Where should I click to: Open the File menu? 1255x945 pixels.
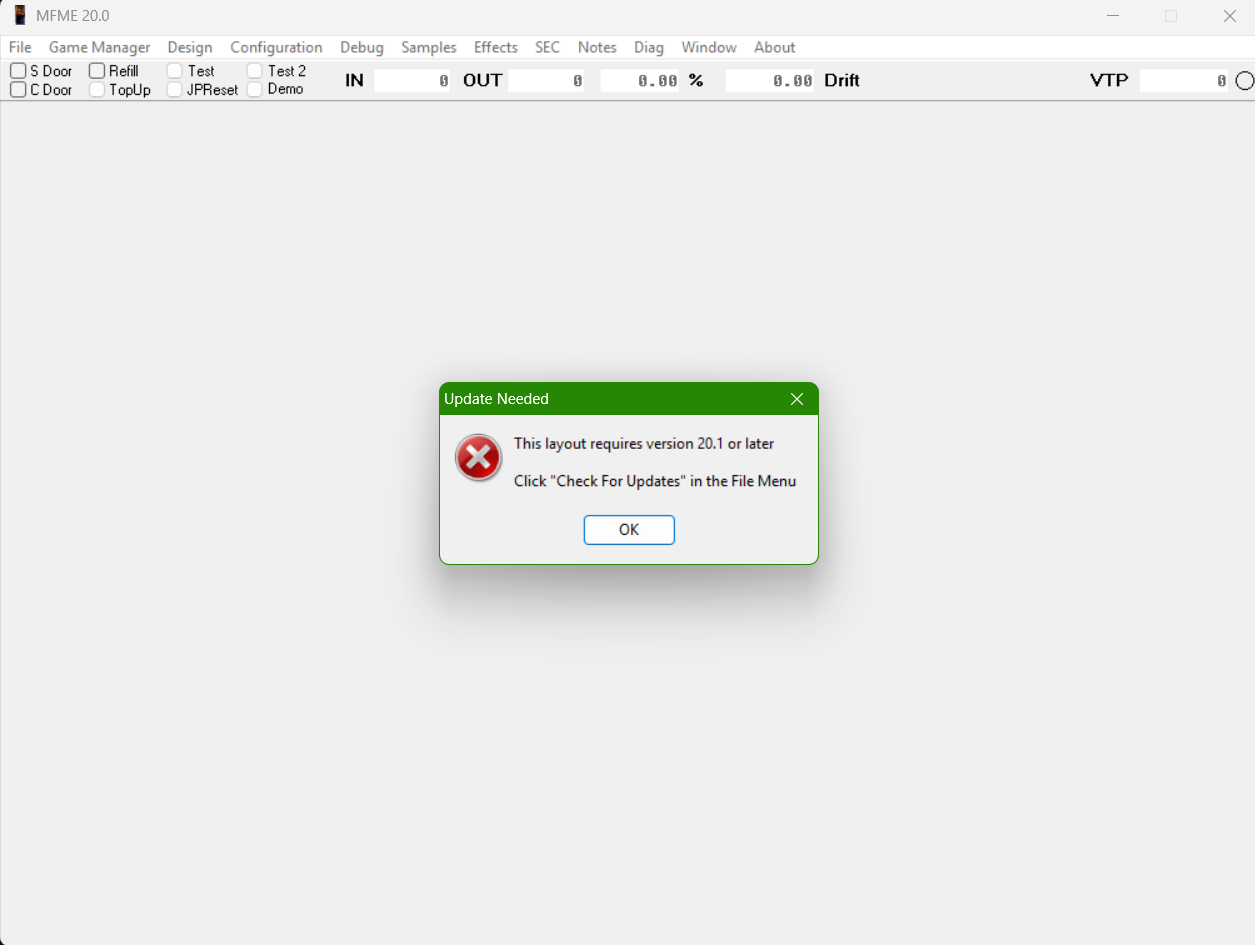[20, 47]
